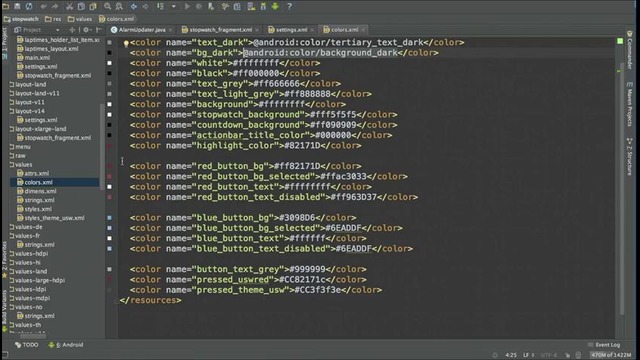
Task: Click gutter swatch for blue_button_bg
Action: [109, 218]
